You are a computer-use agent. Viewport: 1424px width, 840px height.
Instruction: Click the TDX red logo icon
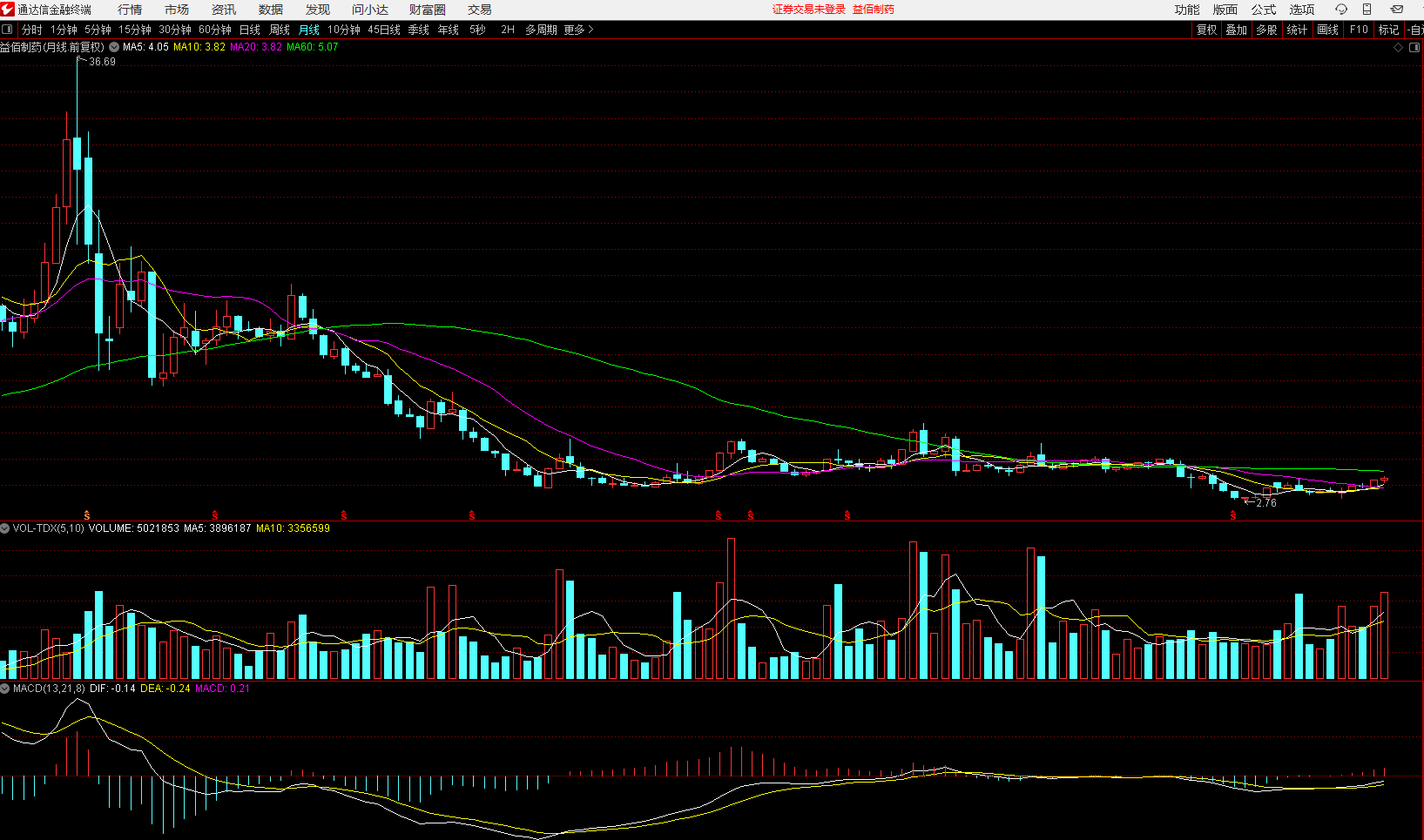point(8,10)
